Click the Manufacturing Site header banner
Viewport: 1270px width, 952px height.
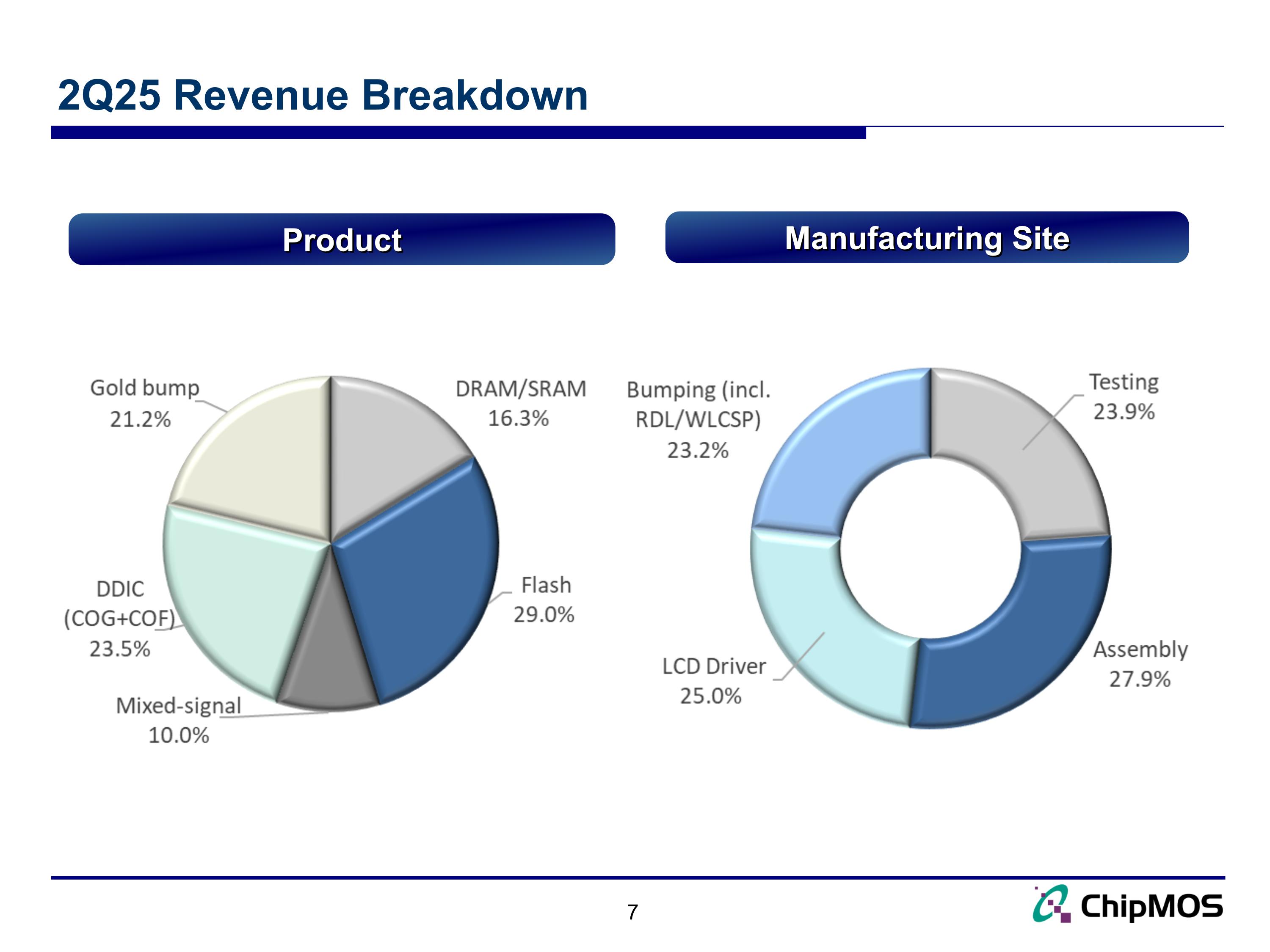pos(927,237)
